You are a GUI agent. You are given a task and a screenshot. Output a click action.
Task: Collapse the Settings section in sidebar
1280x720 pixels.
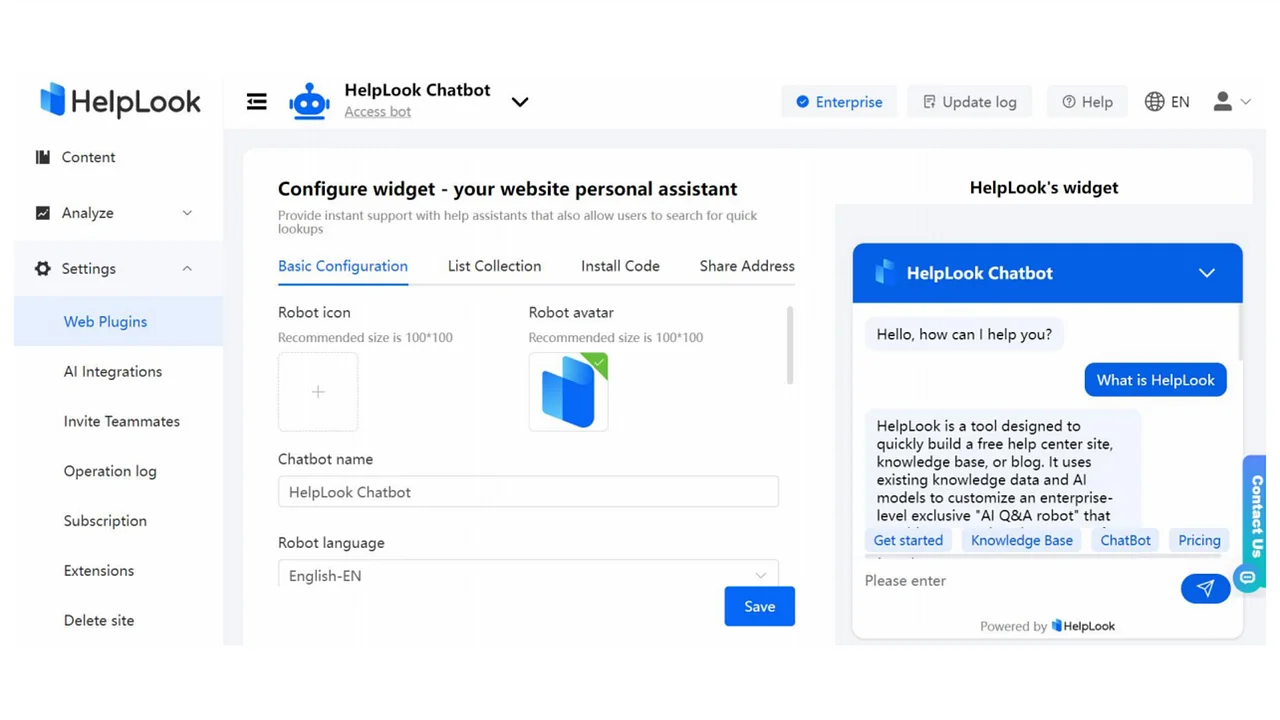(x=187, y=269)
